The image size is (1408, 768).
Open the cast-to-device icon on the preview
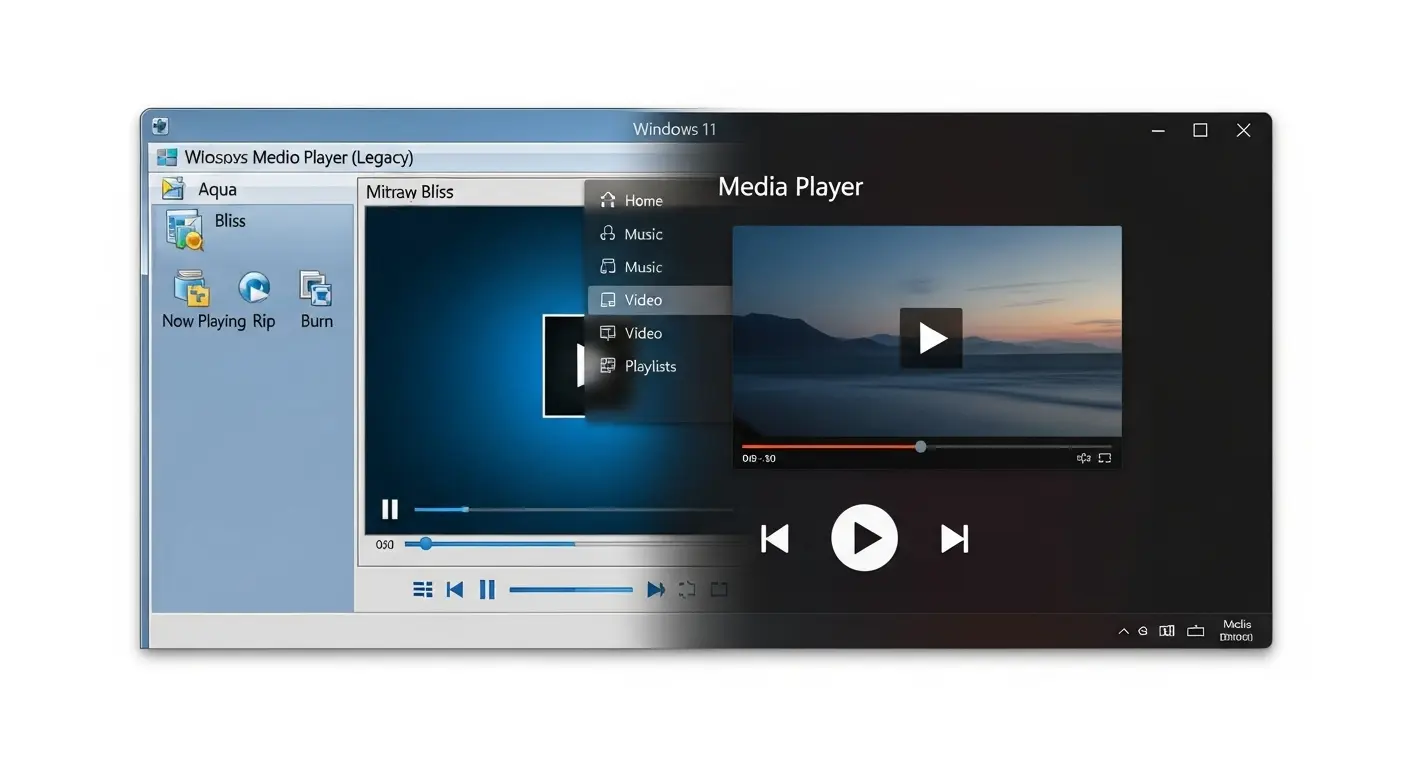point(1083,457)
